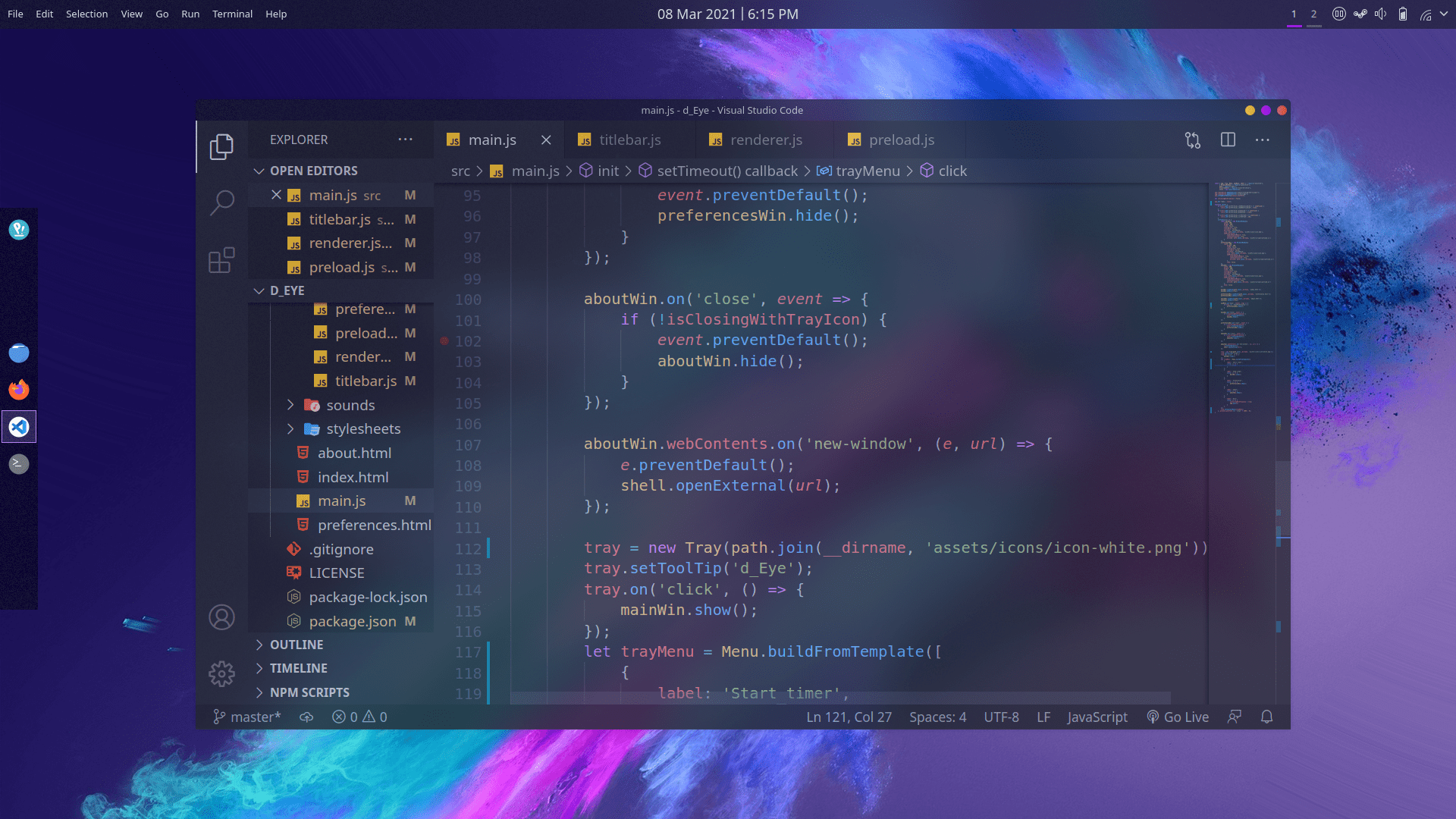
Task: Show errors and warnings count
Action: (x=359, y=717)
